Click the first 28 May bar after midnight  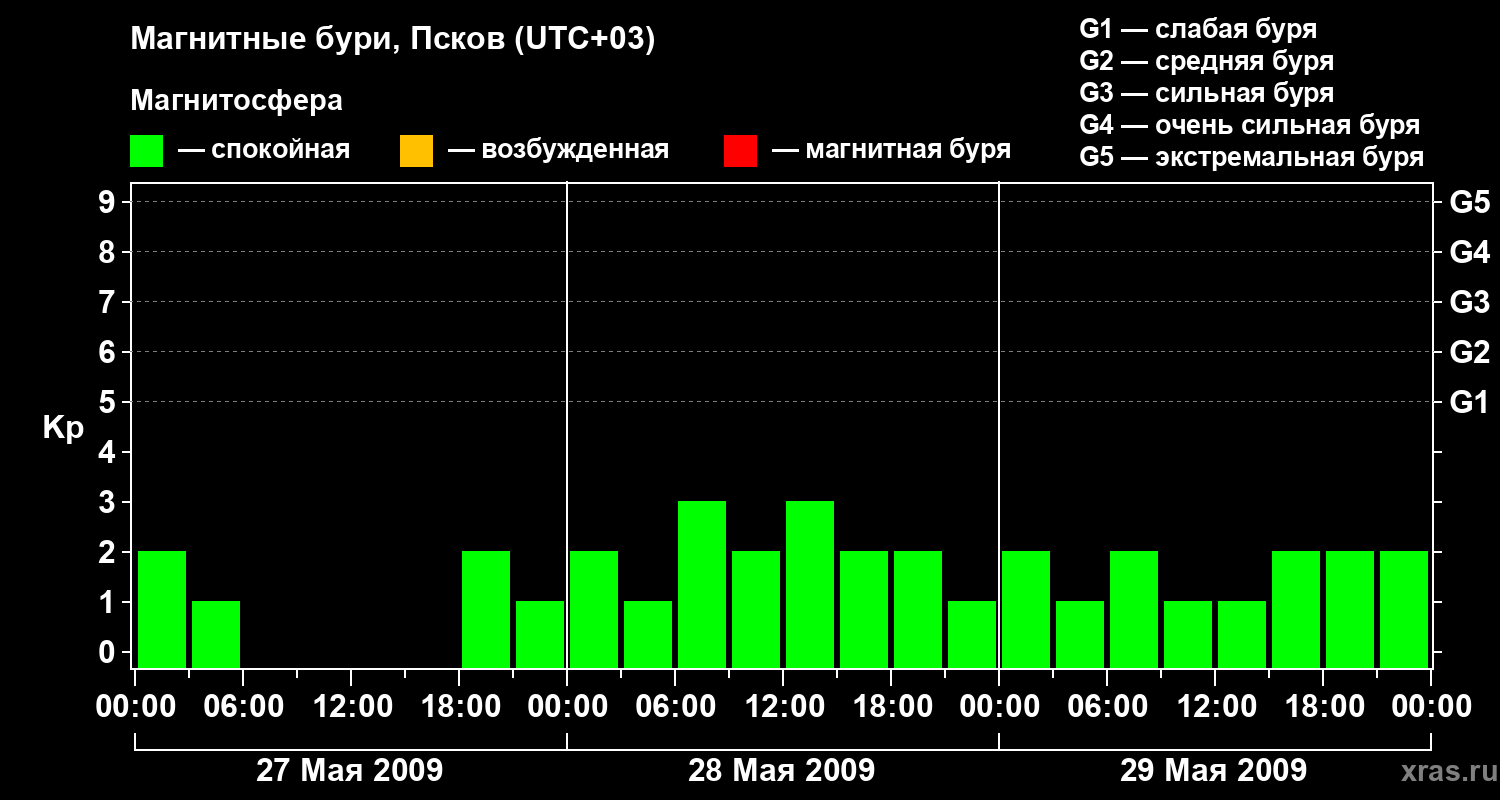tap(594, 610)
